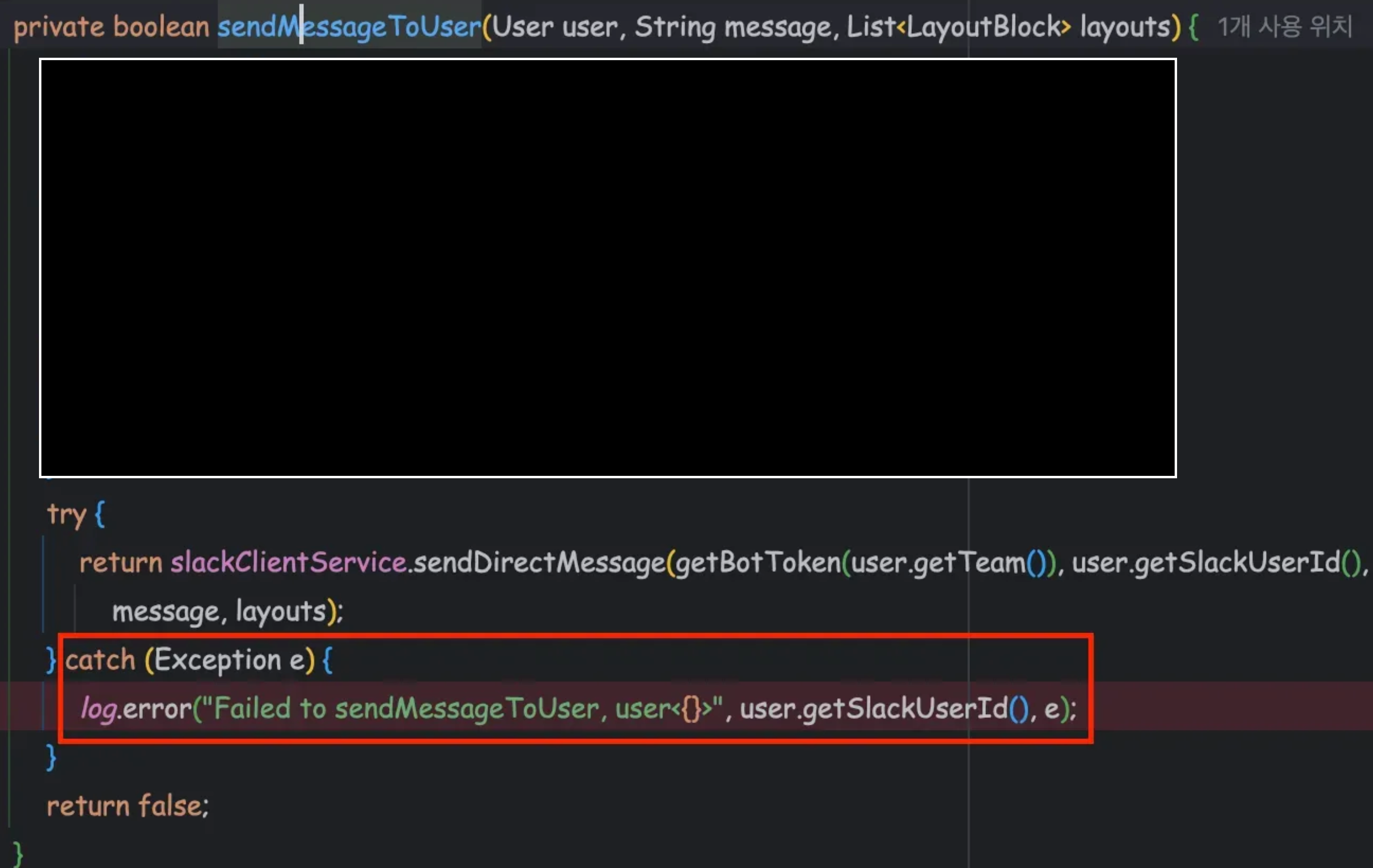Click the 'catch' keyword
The image size is (1373, 868).
point(100,660)
